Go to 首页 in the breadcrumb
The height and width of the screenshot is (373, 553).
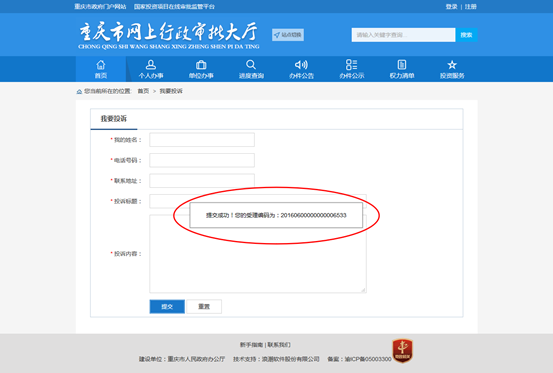coord(143,91)
